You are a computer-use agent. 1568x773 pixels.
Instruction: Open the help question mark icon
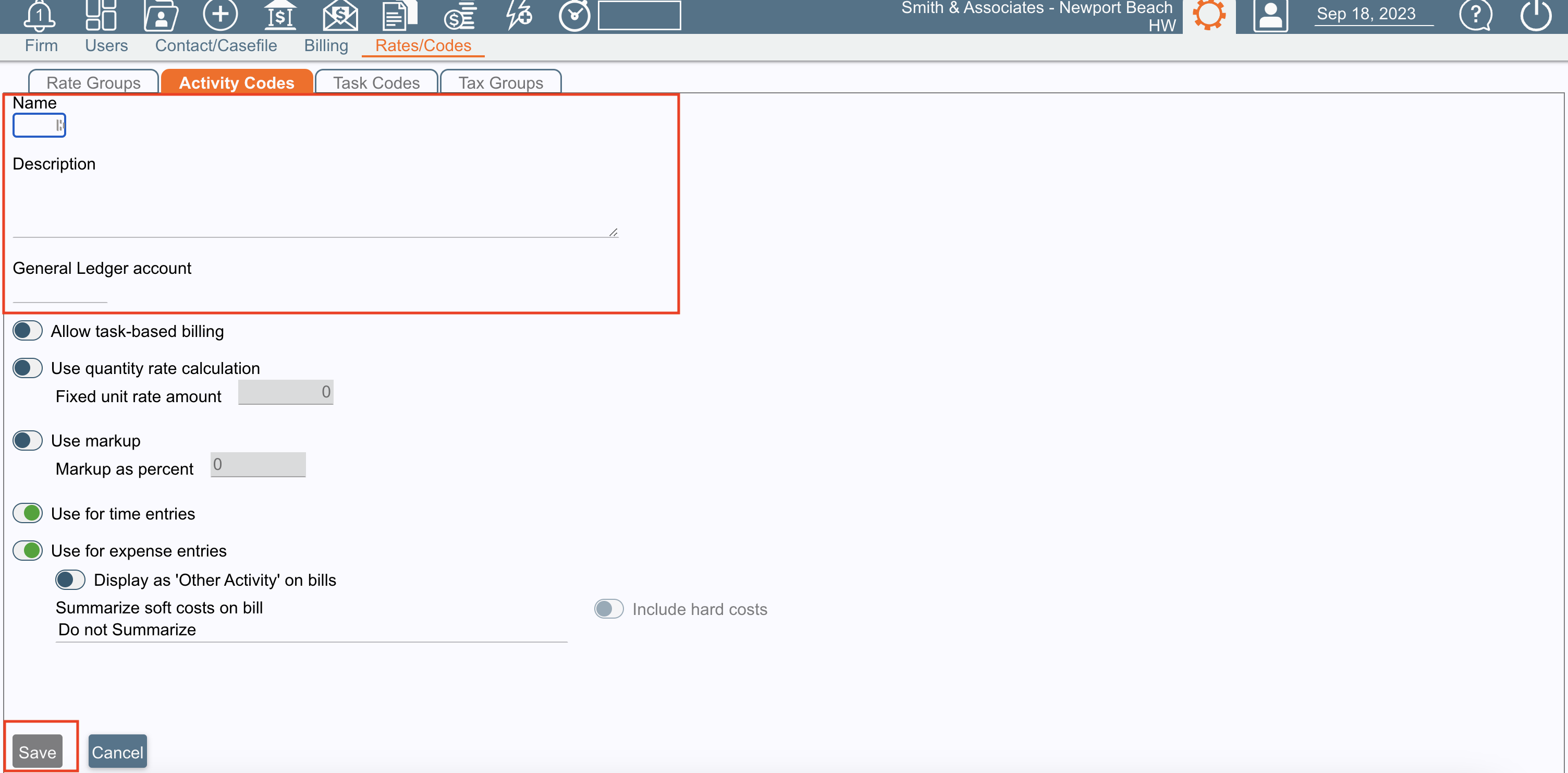tap(1476, 15)
